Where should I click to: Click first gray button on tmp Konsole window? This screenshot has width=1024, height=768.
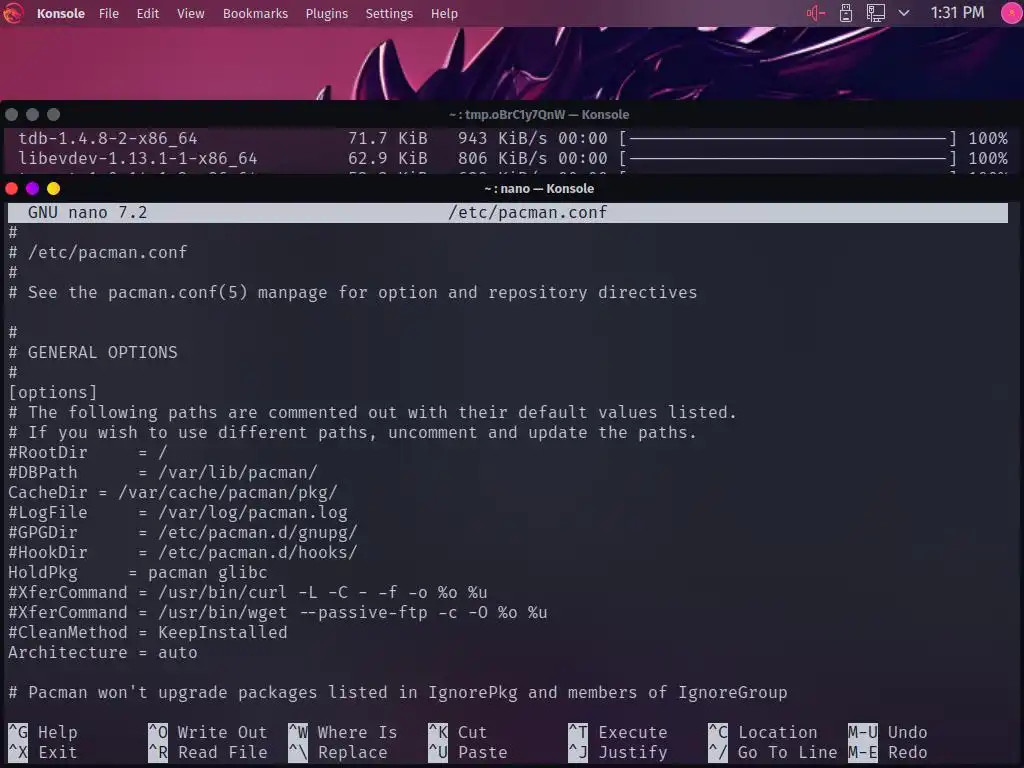point(12,114)
